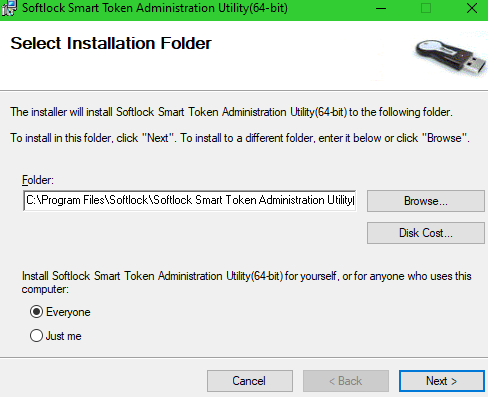The height and width of the screenshot is (397, 488).
Task: Select the Everyone radio button
Action: (x=36, y=312)
